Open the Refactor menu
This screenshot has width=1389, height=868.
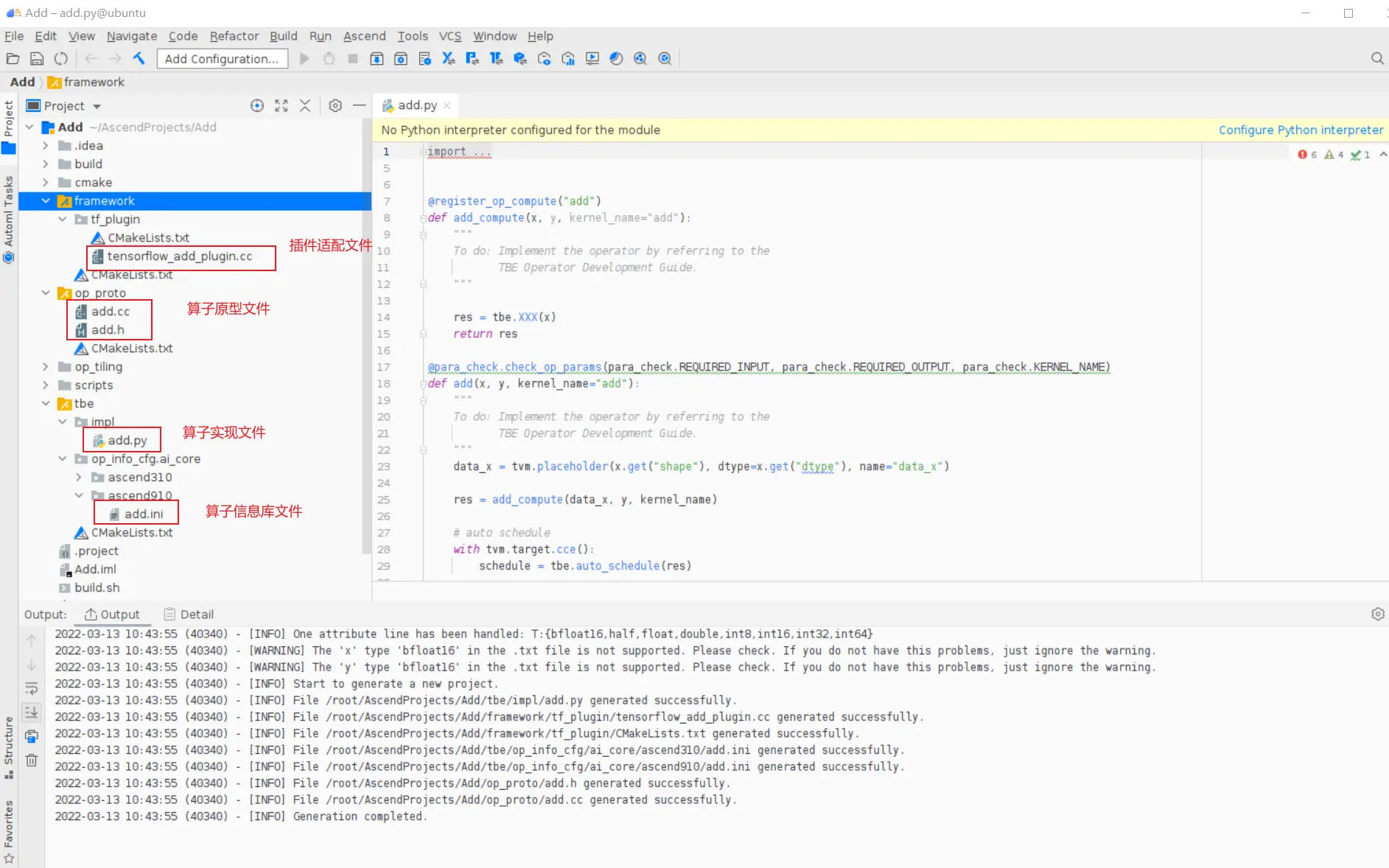tap(234, 36)
